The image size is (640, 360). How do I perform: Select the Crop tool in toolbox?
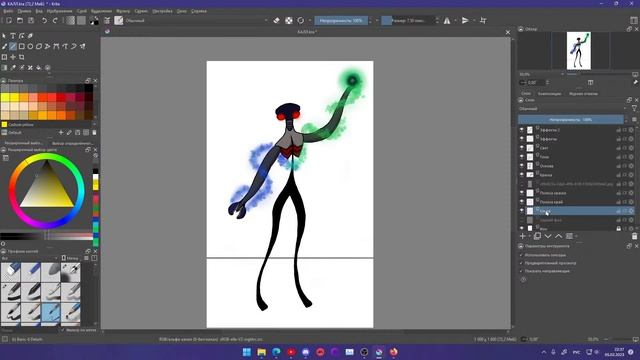22,57
